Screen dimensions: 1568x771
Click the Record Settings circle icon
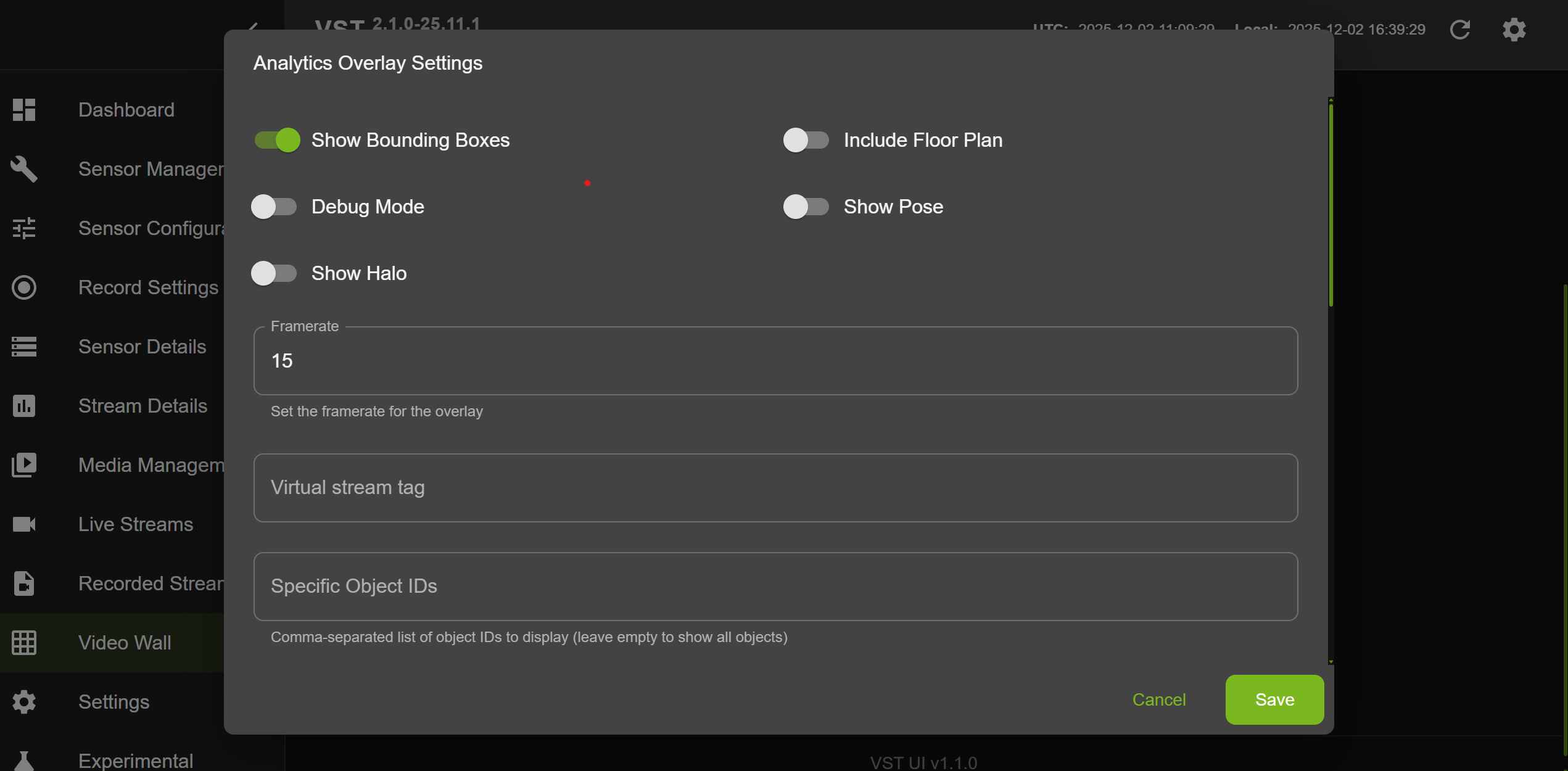[24, 287]
